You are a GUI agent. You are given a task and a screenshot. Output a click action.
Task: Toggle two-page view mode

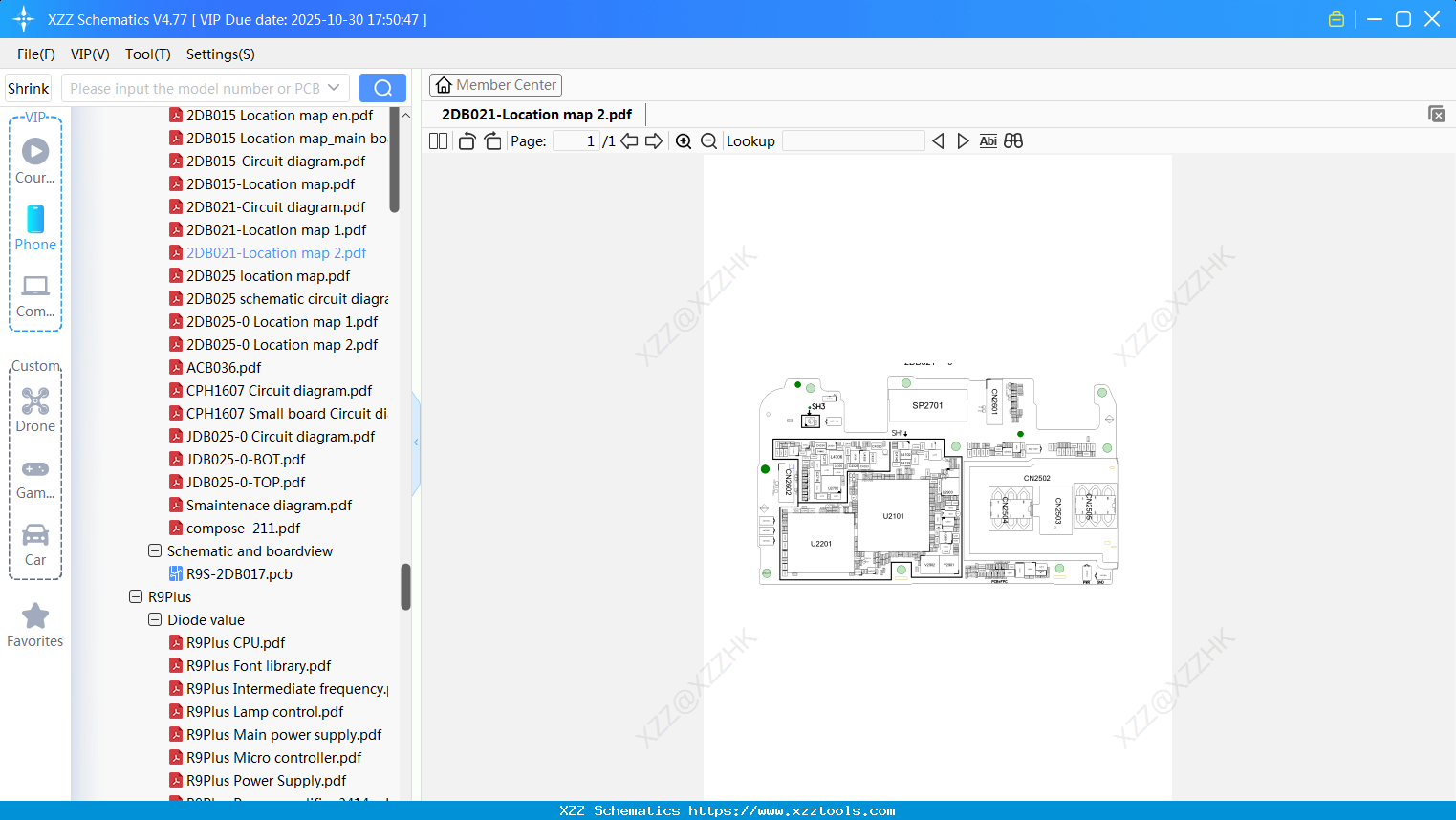[x=438, y=140]
